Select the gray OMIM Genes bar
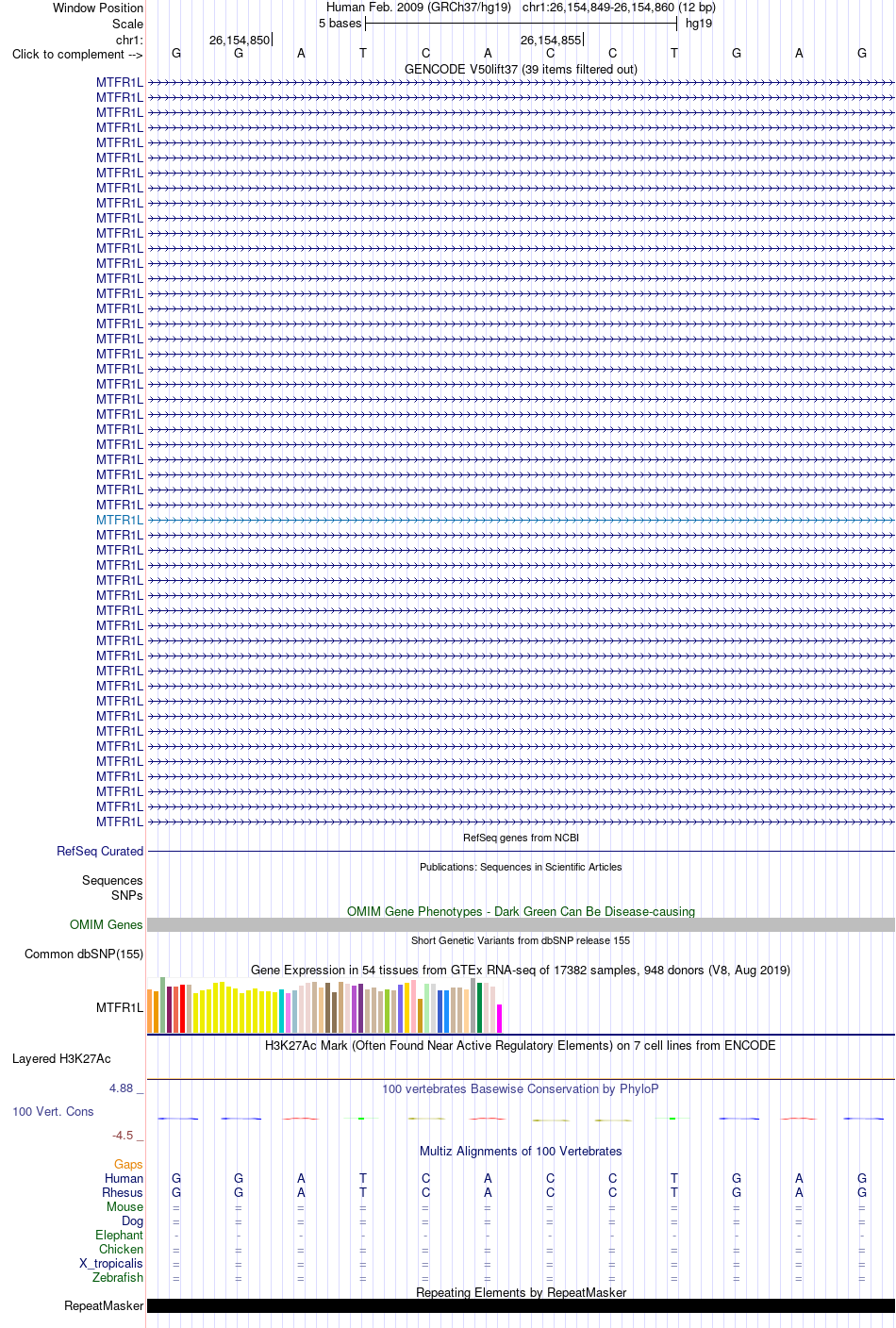 pos(521,924)
